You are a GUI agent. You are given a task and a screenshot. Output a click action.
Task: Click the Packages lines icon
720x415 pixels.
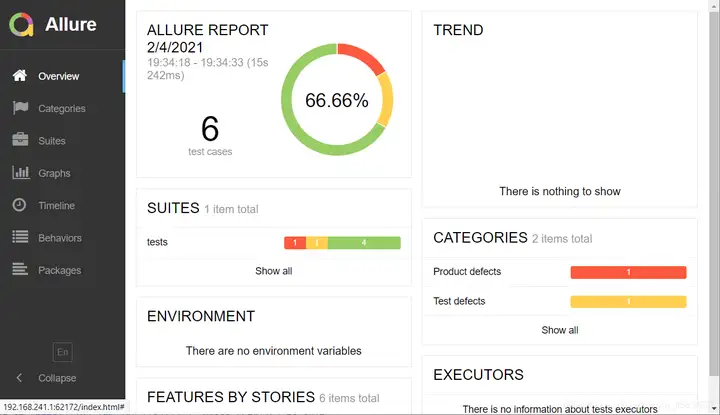click(x=20, y=269)
